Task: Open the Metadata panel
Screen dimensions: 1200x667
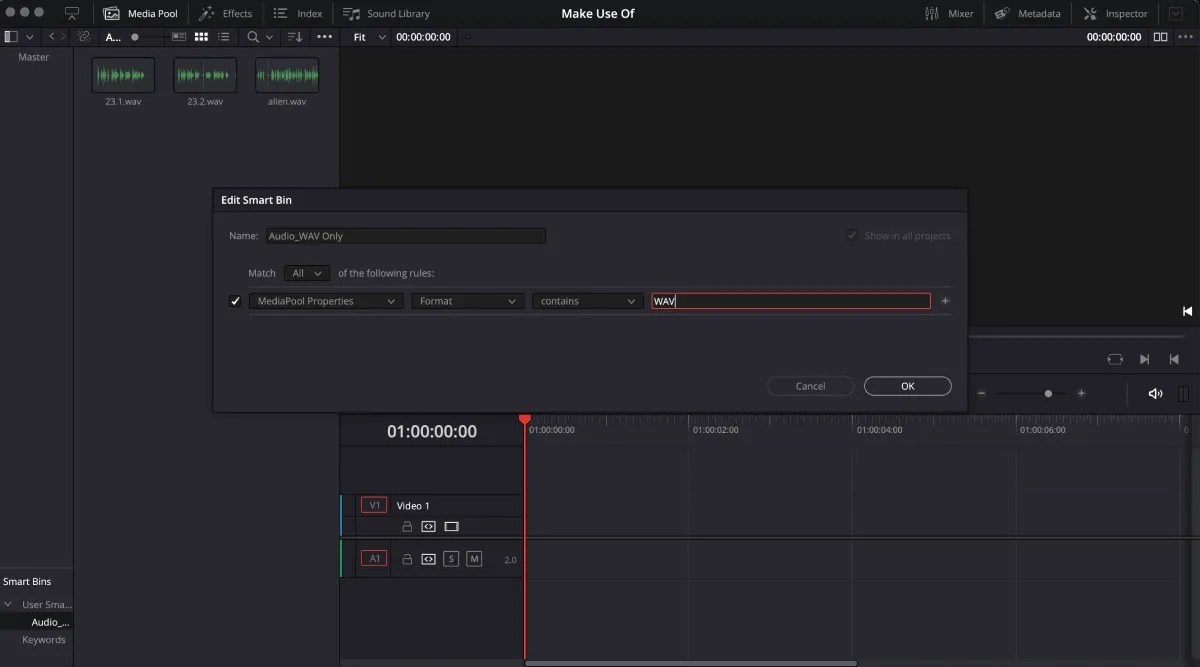Action: coord(1028,13)
